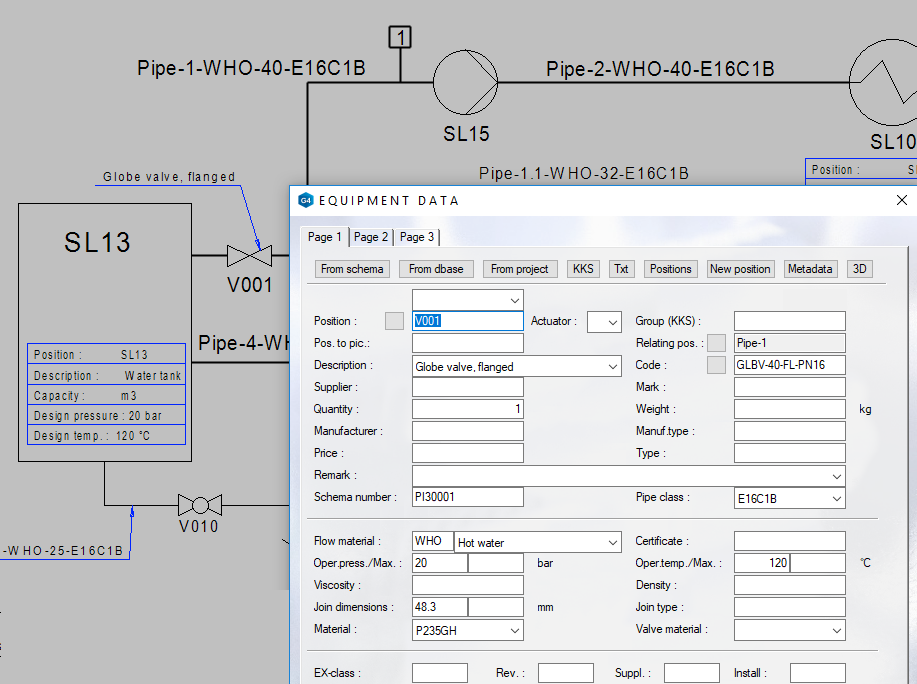Click the gray square beside Code field

[x=716, y=366]
